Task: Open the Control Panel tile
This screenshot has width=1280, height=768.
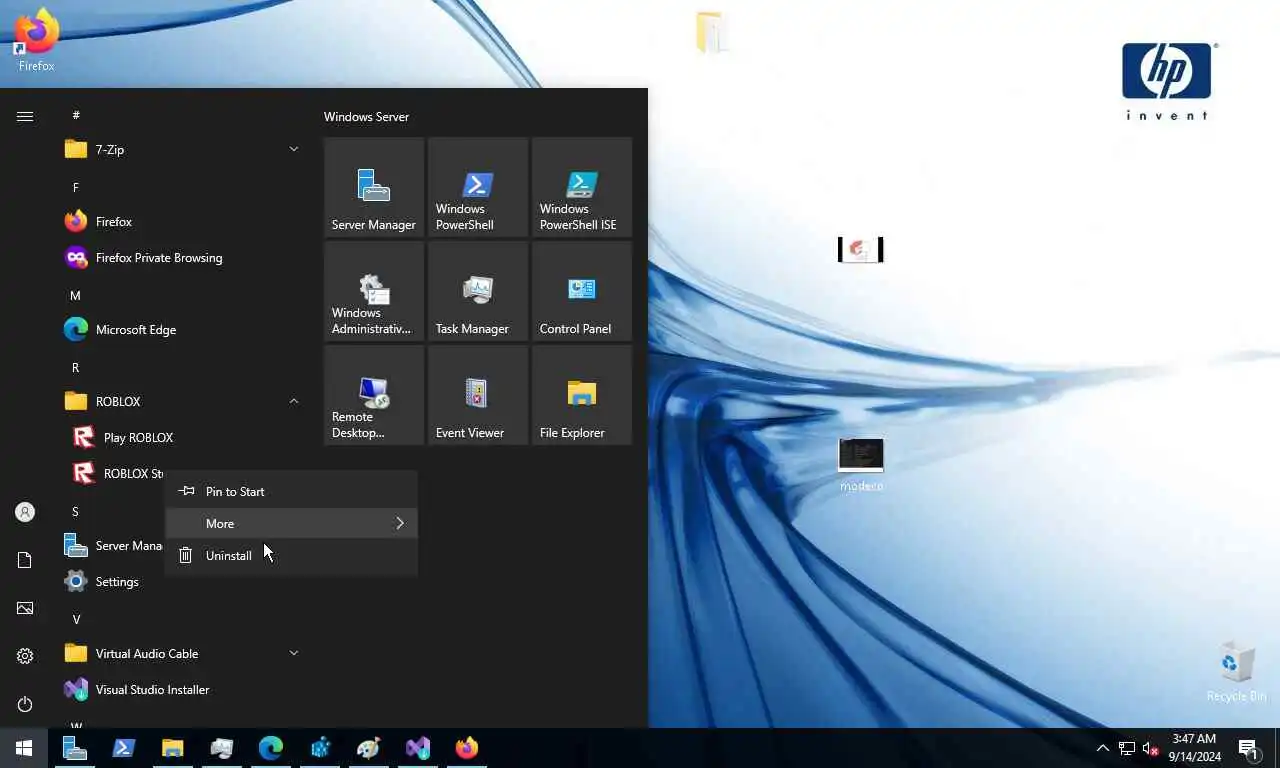Action: click(x=582, y=291)
